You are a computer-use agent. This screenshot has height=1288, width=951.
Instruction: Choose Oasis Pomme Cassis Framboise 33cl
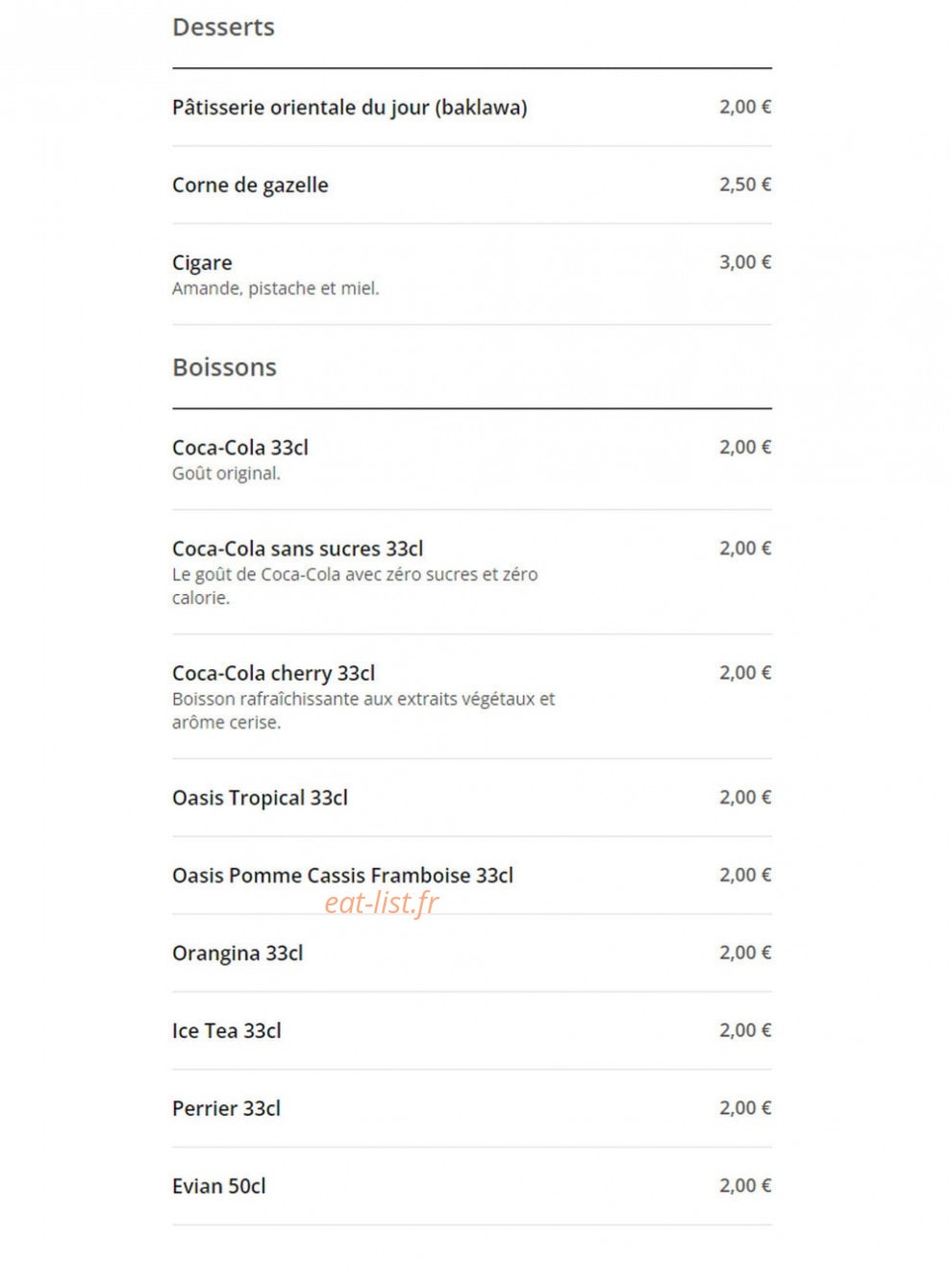coord(471,876)
